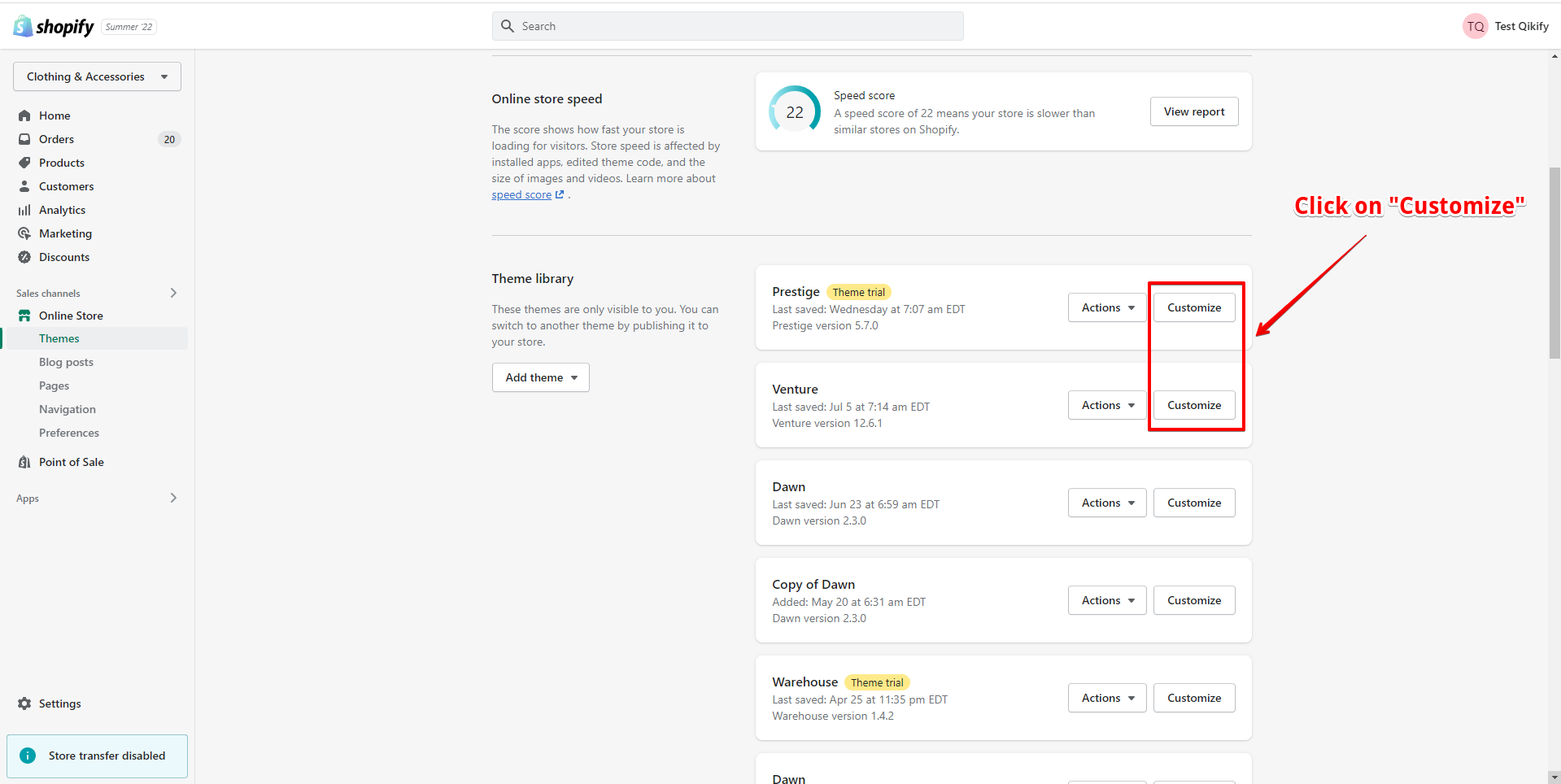This screenshot has width=1561, height=784.
Task: Click the Orders inbox icon
Action: 24,139
